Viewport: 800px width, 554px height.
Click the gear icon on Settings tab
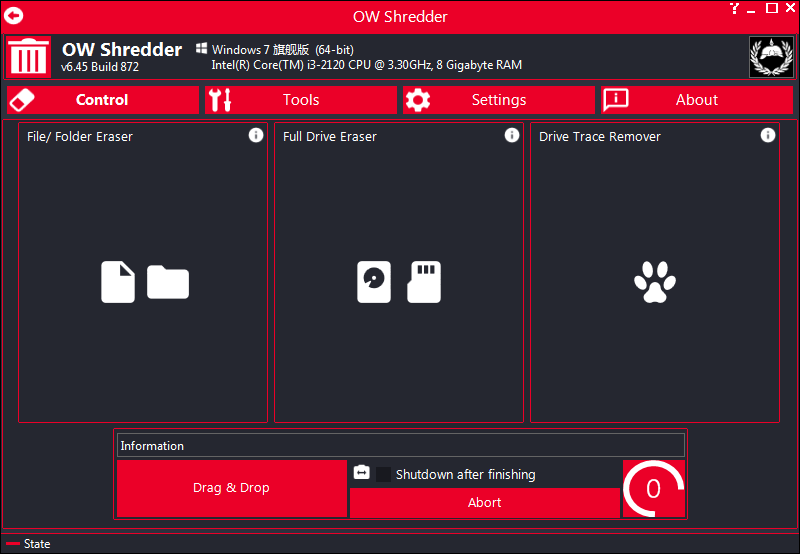pyautogui.click(x=418, y=100)
